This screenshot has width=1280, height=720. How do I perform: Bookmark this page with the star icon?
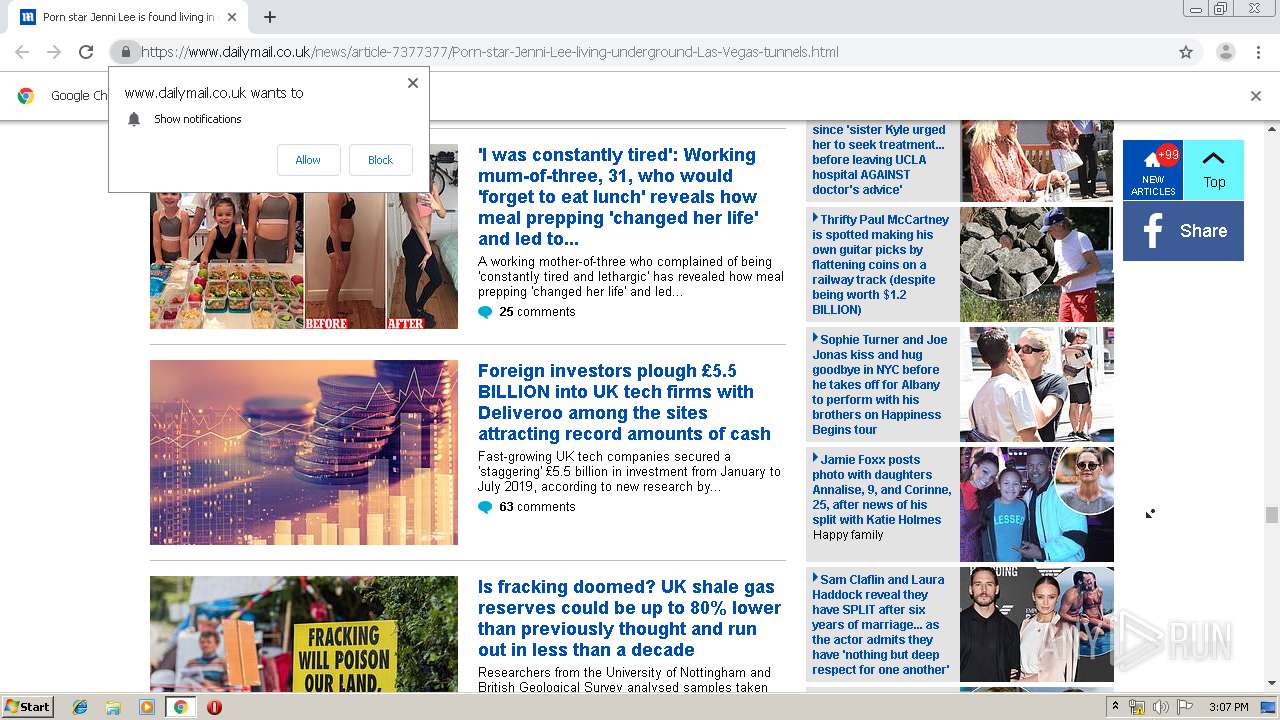click(x=1186, y=52)
